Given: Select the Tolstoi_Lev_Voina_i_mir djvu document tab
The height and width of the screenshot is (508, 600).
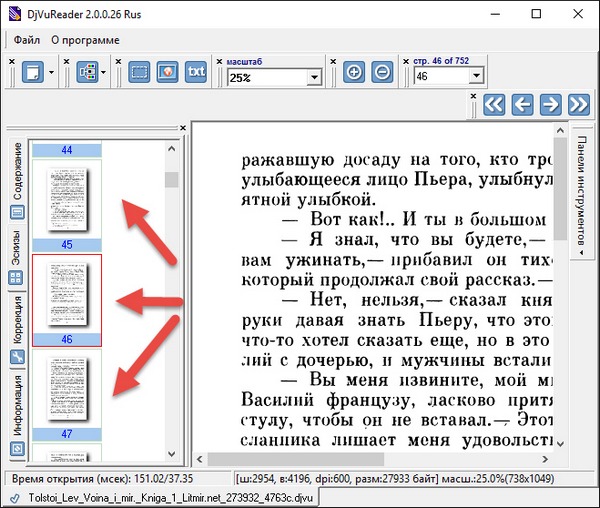Looking at the screenshot, I should [x=162, y=498].
